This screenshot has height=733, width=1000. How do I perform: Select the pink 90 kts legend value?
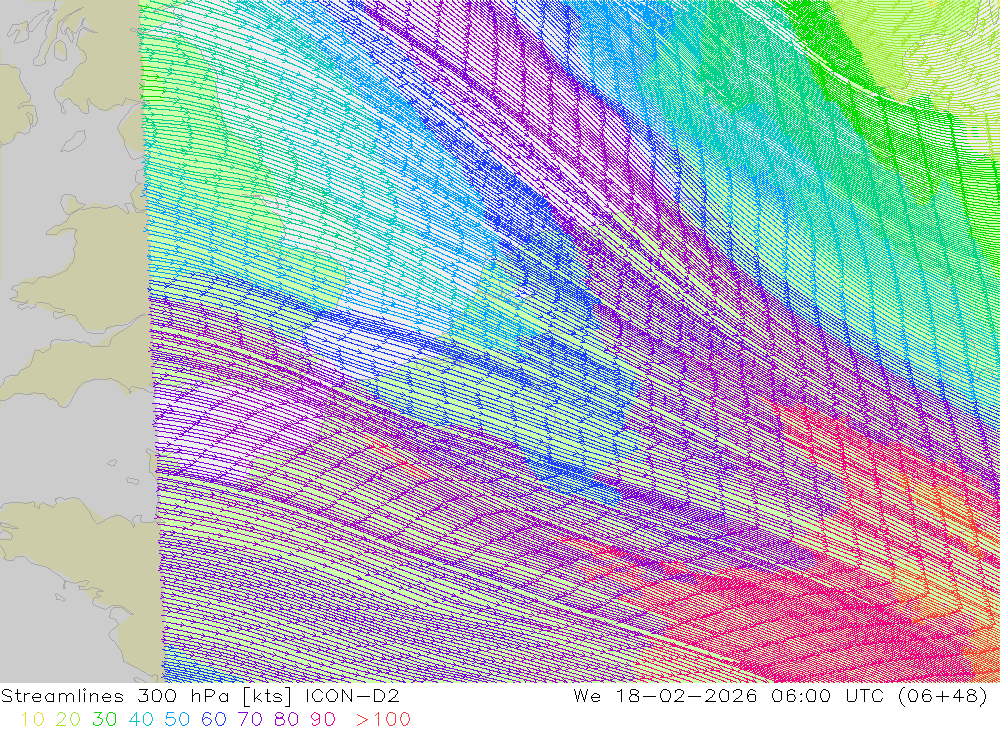tap(323, 720)
